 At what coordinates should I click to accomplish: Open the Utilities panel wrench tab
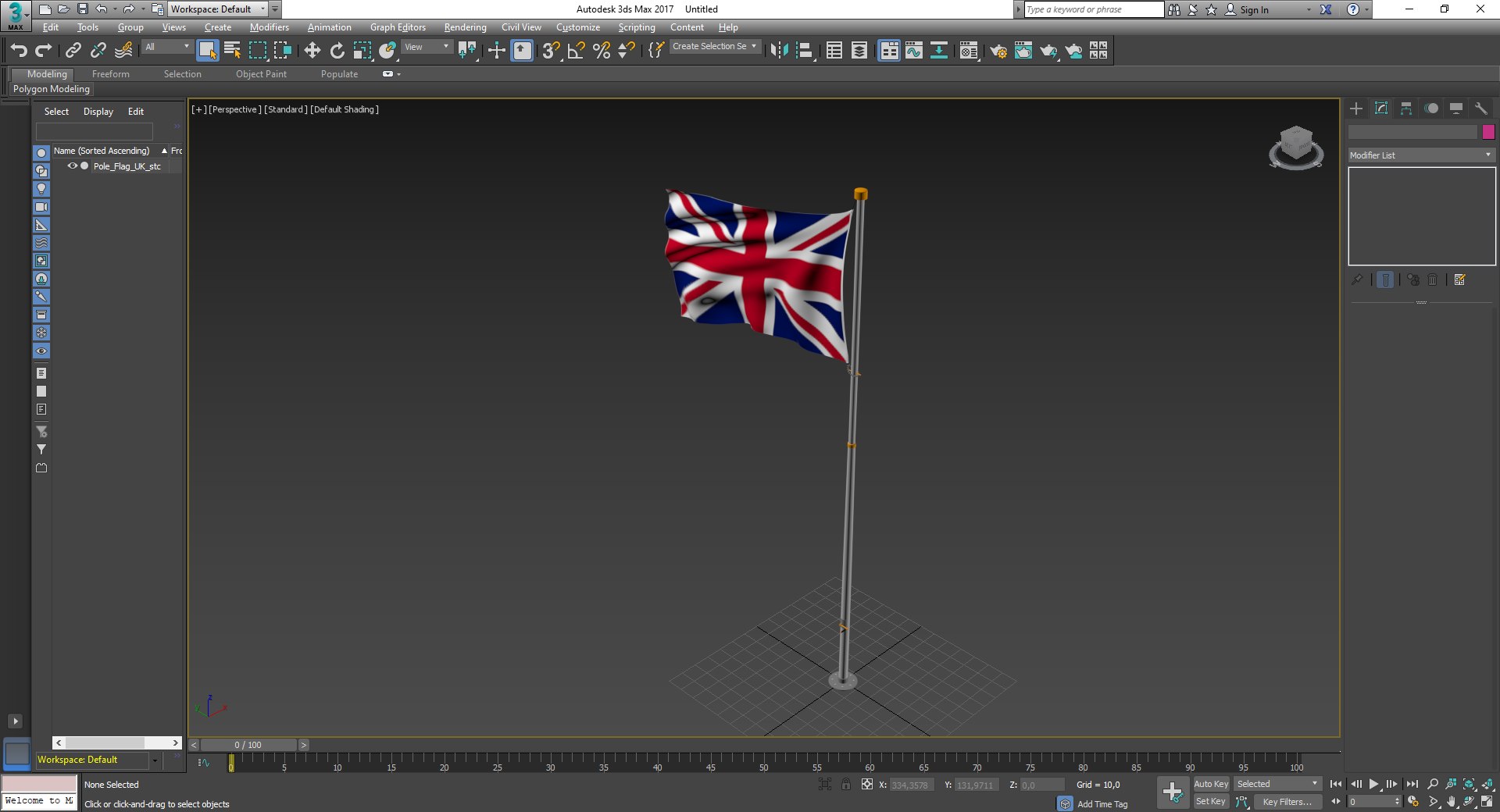click(x=1481, y=109)
